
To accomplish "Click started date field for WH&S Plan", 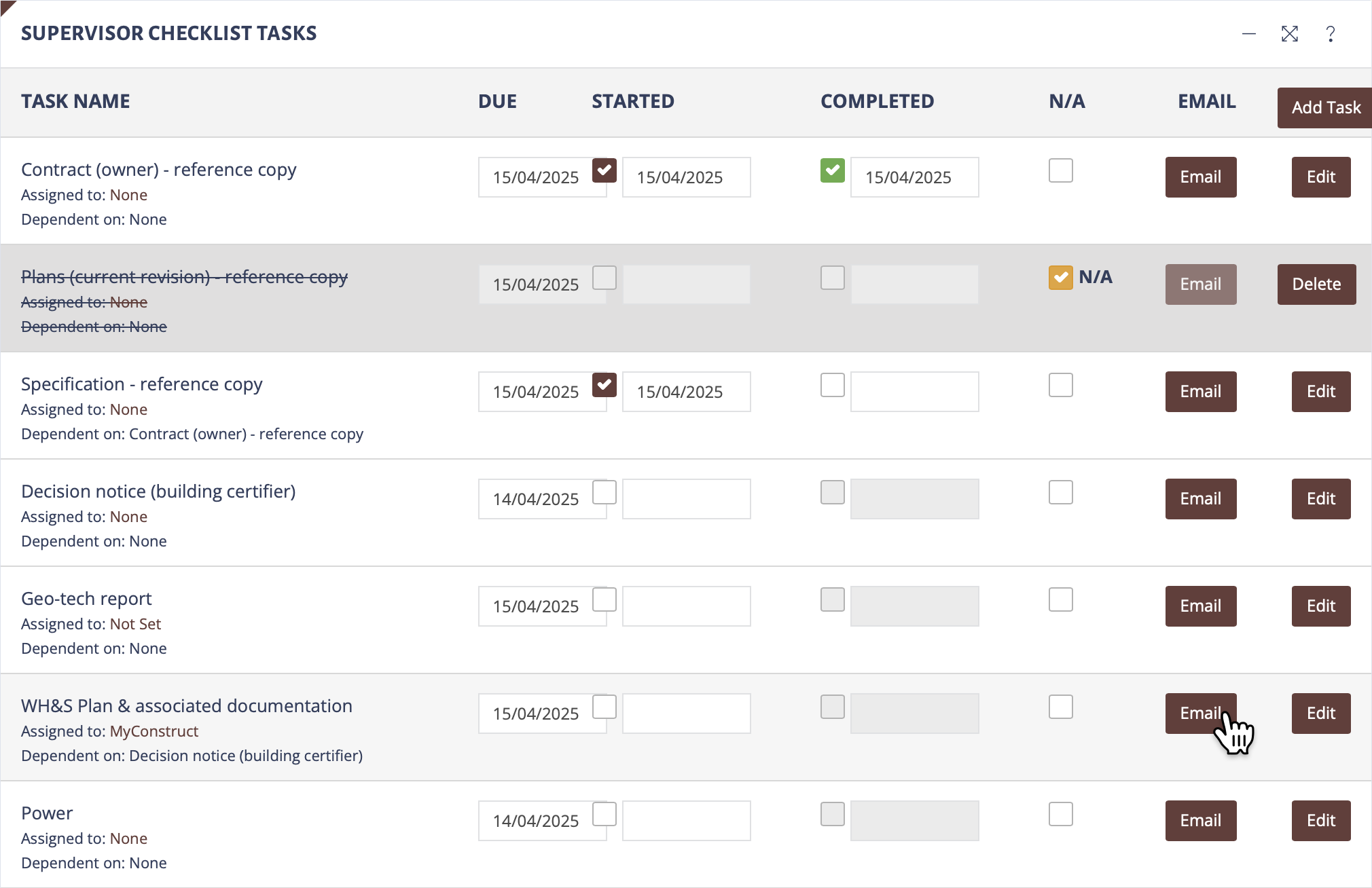I will 686,714.
